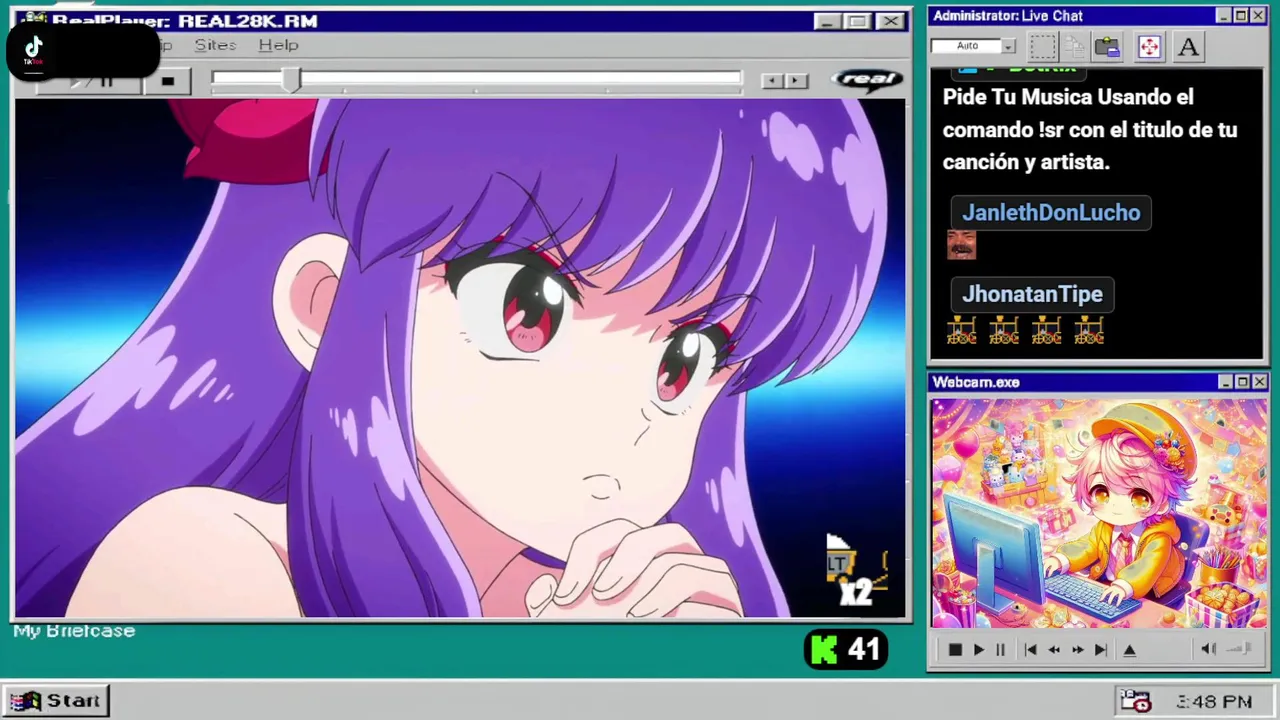Rewind in the Webcam.exe controls
The image size is (1280, 720).
pyautogui.click(x=1054, y=650)
